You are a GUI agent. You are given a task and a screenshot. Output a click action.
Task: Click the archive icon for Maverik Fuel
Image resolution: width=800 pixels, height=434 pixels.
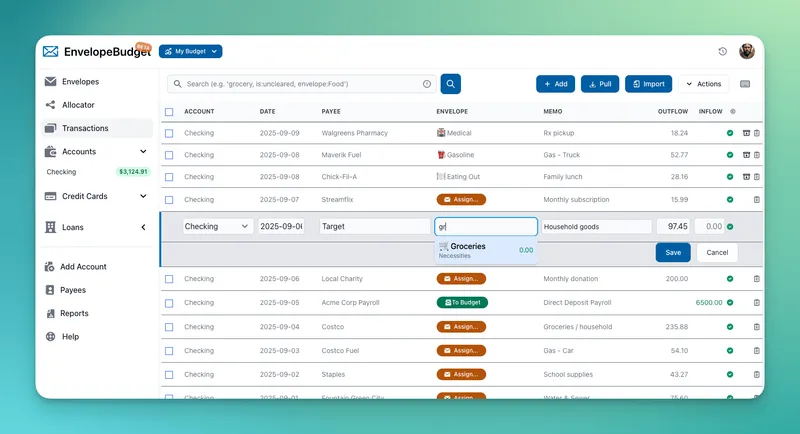(x=746, y=155)
